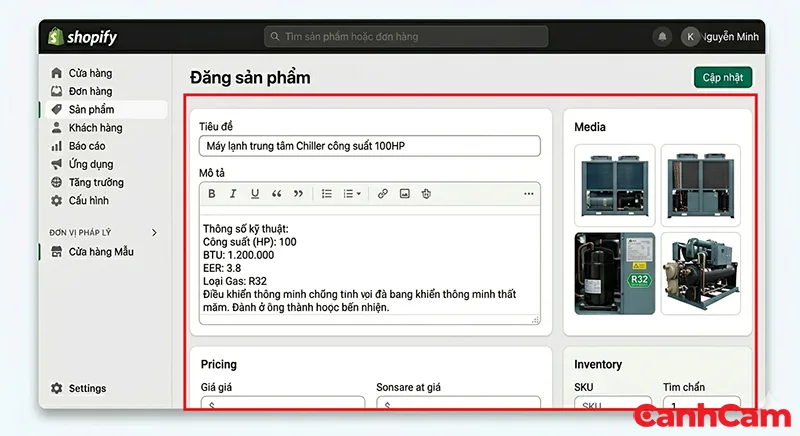The image size is (800, 436).
Task: Click the Báo cáo chart icon
Action: (x=57, y=146)
